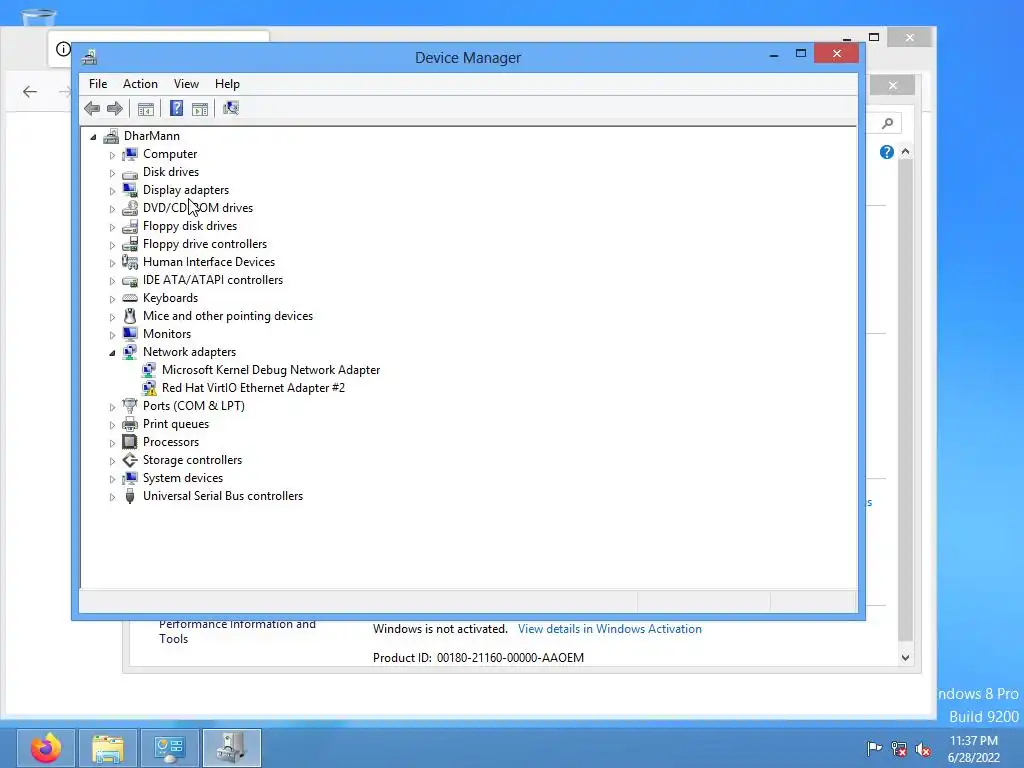Viewport: 1024px width, 768px height.
Task: Click the Red Hat VirtIO adapter warning icon
Action: tap(149, 388)
